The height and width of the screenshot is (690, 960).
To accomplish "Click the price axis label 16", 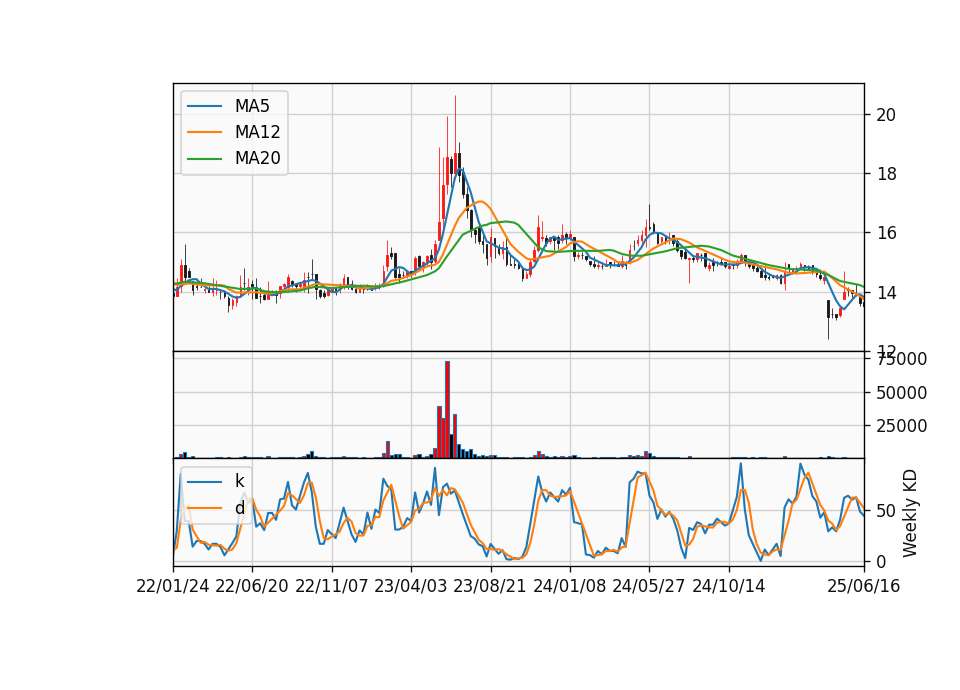I will 886,233.
